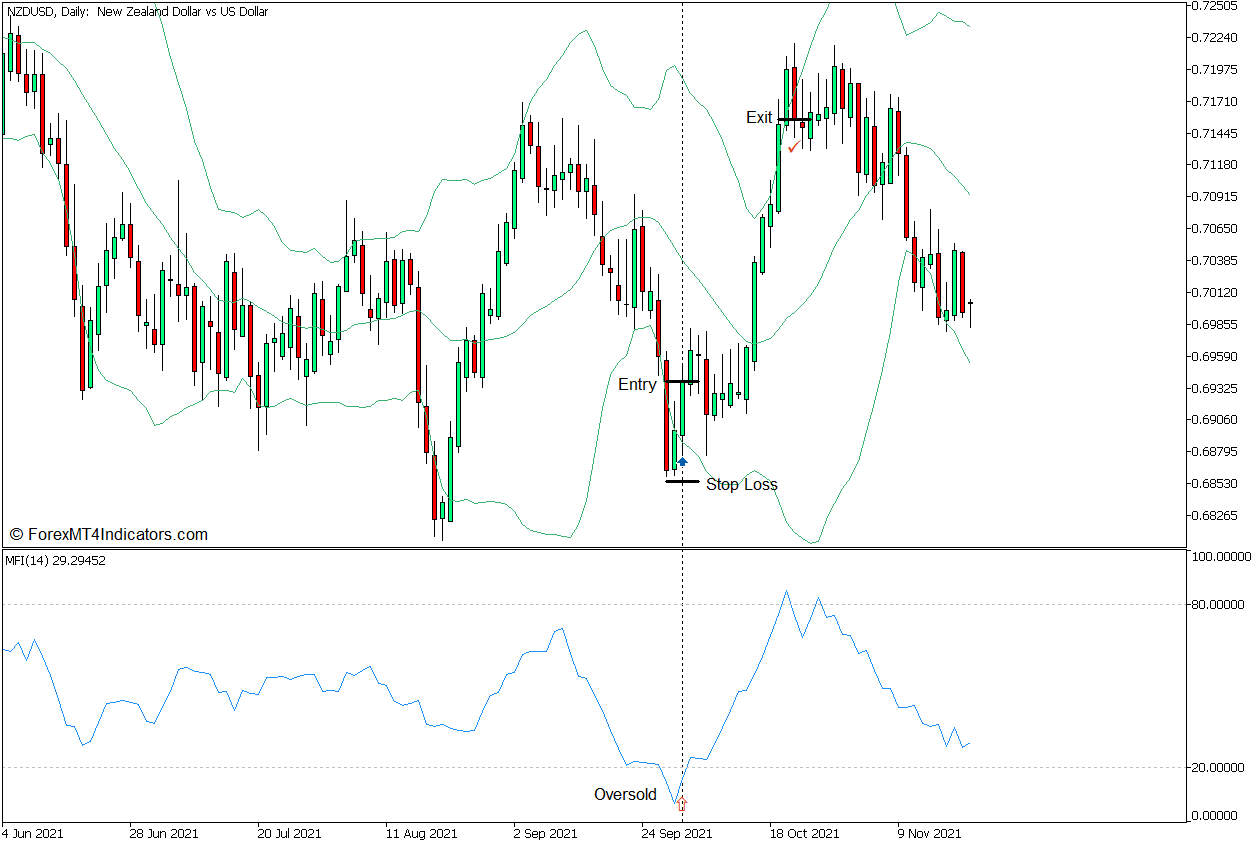Click the red checkmark near the Exit line
The width and height of the screenshot is (1256, 846).
[793, 147]
